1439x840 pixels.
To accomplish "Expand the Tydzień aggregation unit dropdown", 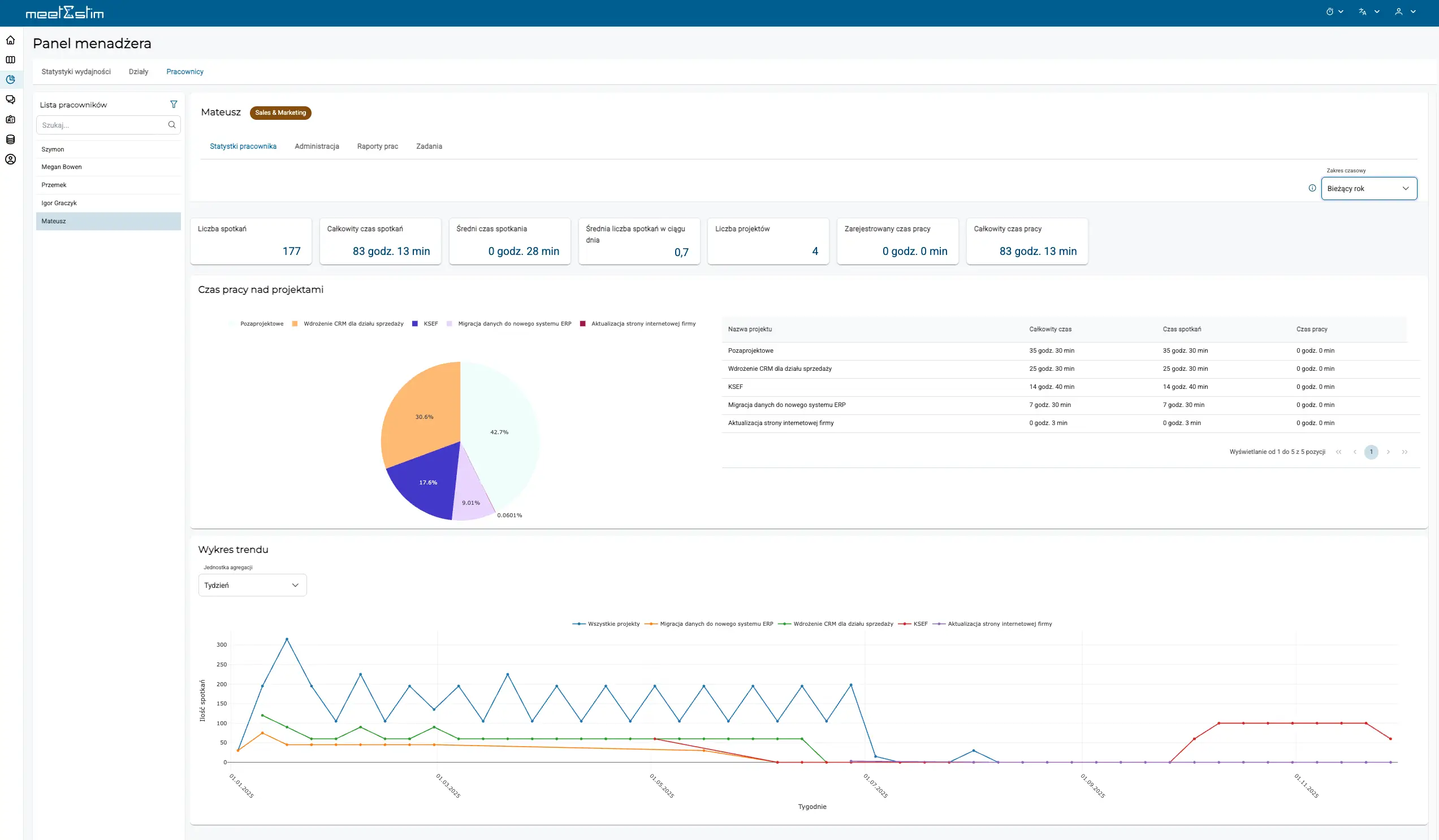I will tap(252, 585).
